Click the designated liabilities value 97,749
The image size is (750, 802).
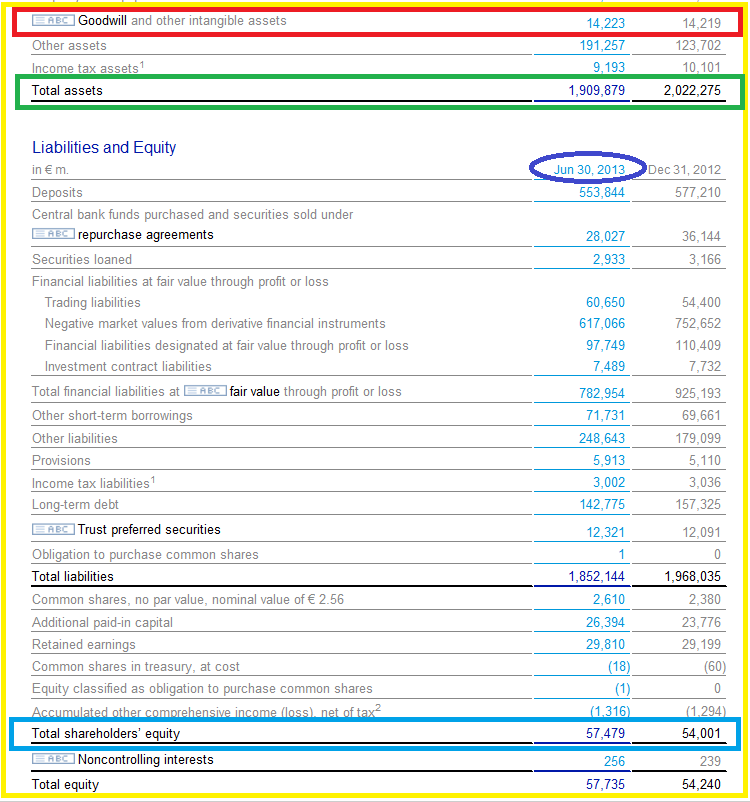pyautogui.click(x=605, y=345)
